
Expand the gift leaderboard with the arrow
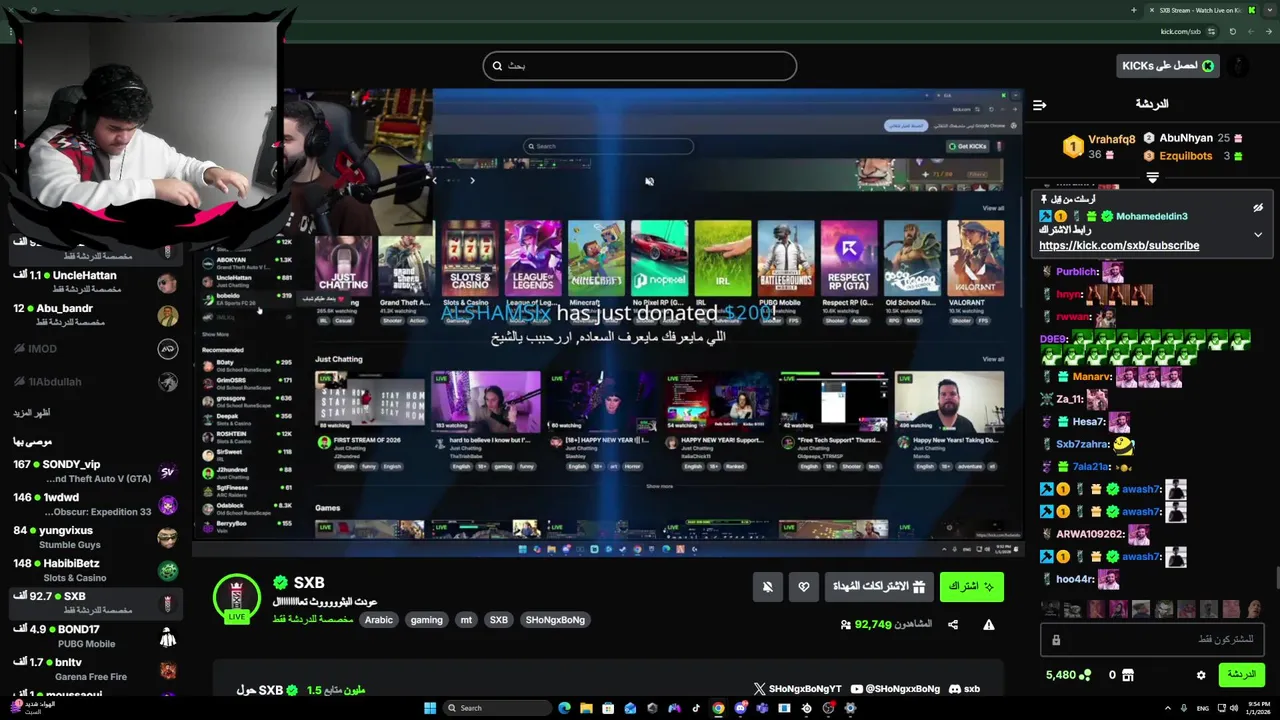click(x=1152, y=178)
